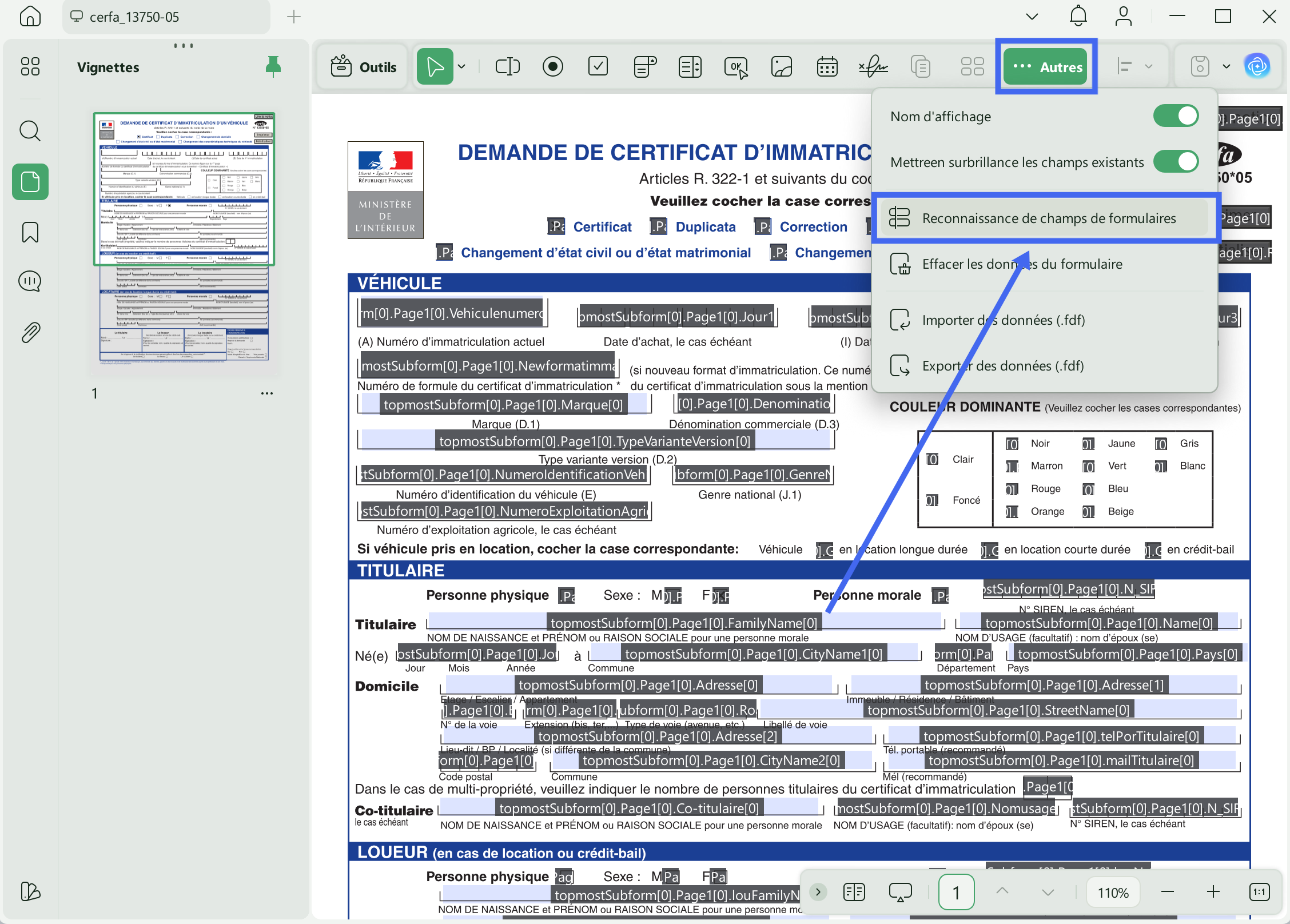Screen dimensions: 1290x924
Task: Expand the selection tool dropdown arrow
Action: click(461, 67)
